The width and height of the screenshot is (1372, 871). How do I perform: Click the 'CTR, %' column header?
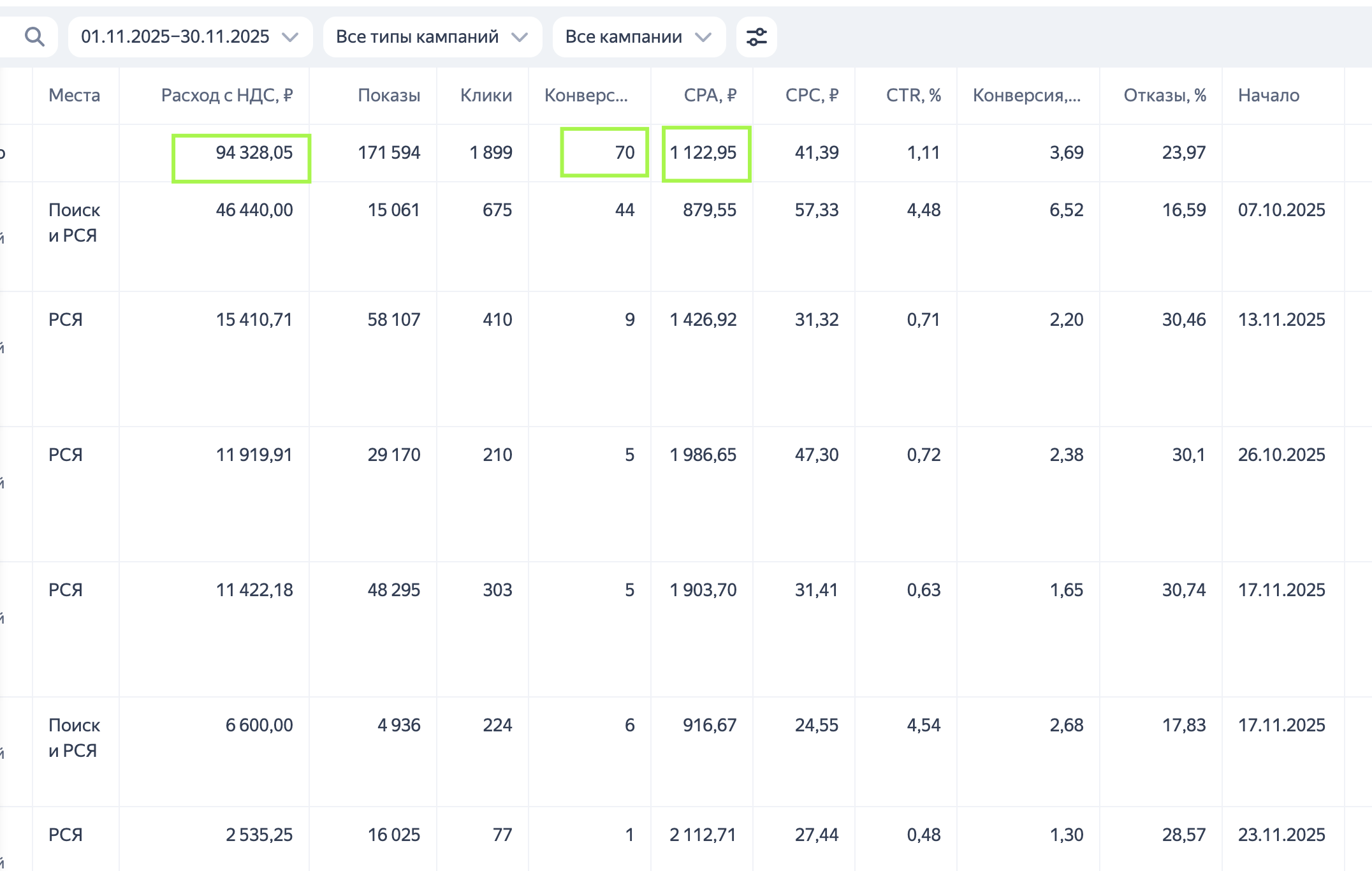pyautogui.click(x=913, y=96)
